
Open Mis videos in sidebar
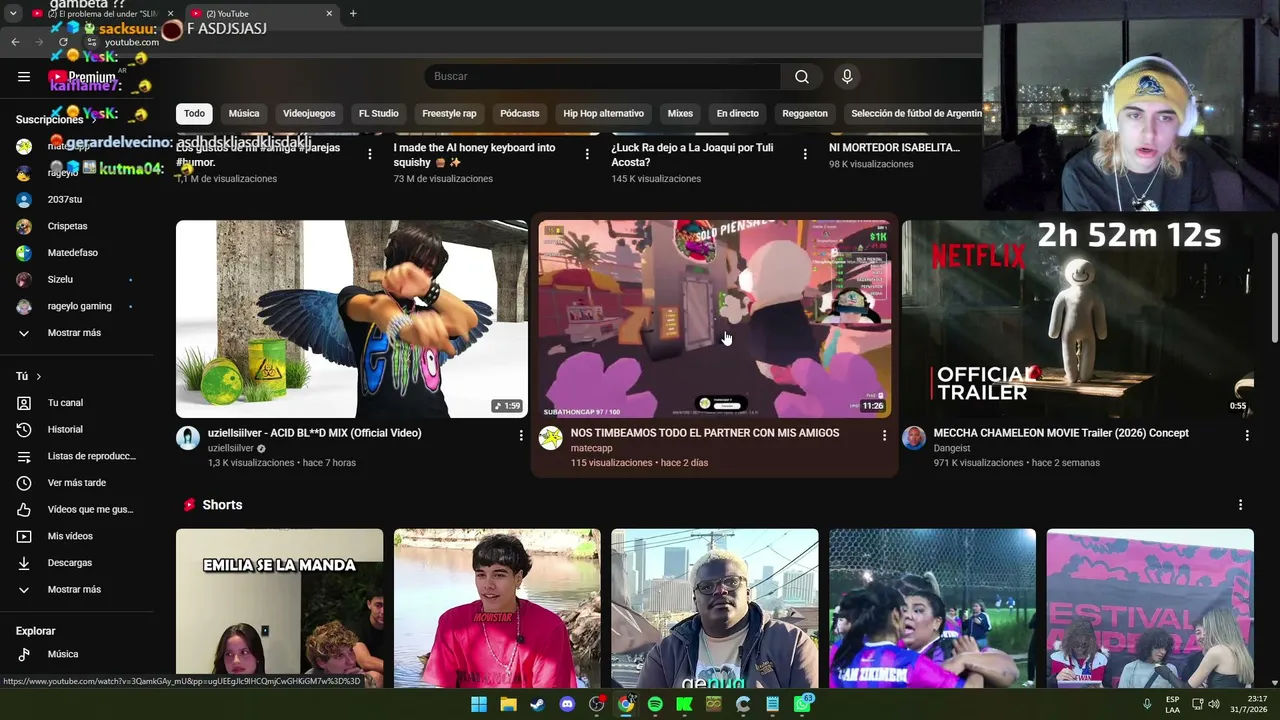point(80,537)
